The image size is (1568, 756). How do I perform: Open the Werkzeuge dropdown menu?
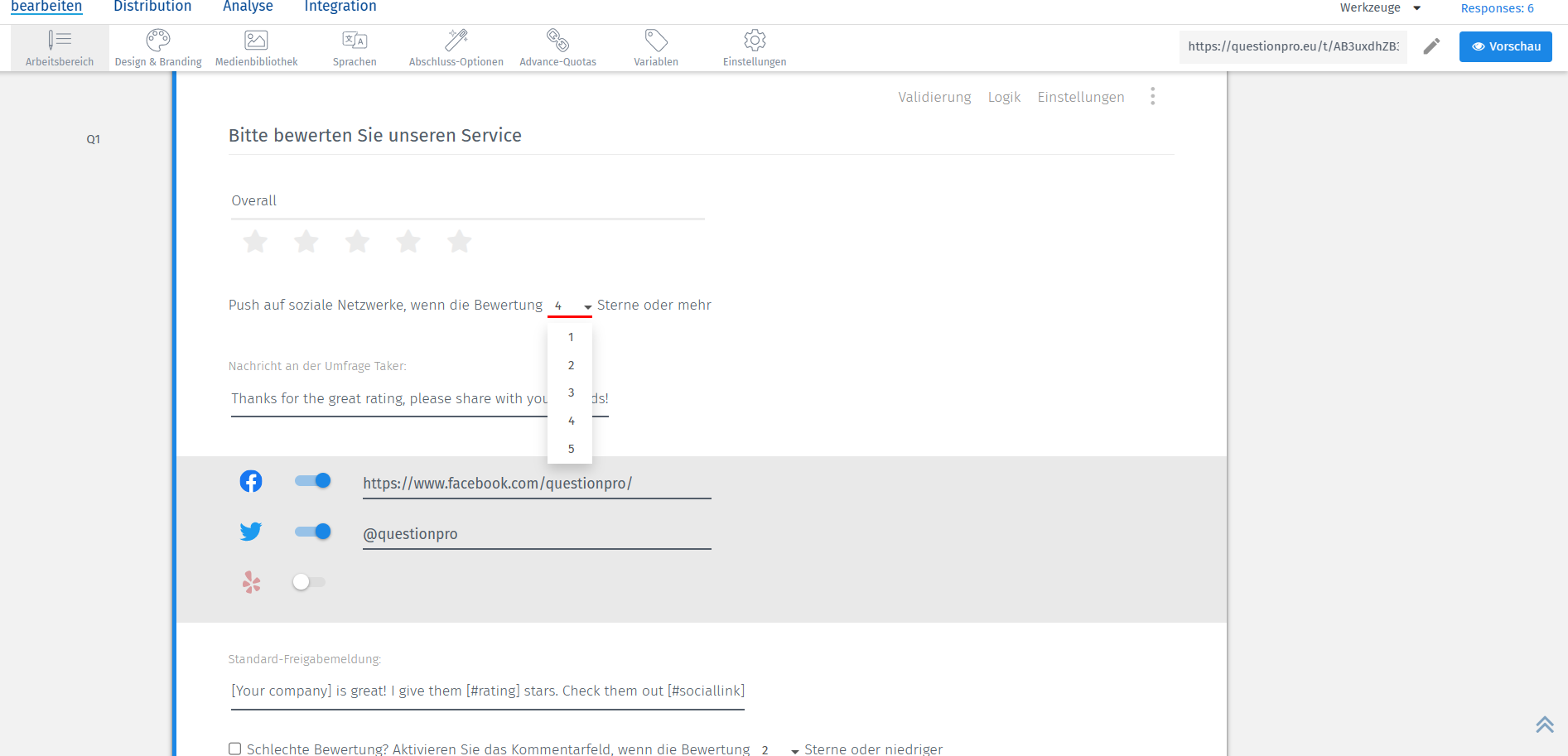click(x=1380, y=7)
